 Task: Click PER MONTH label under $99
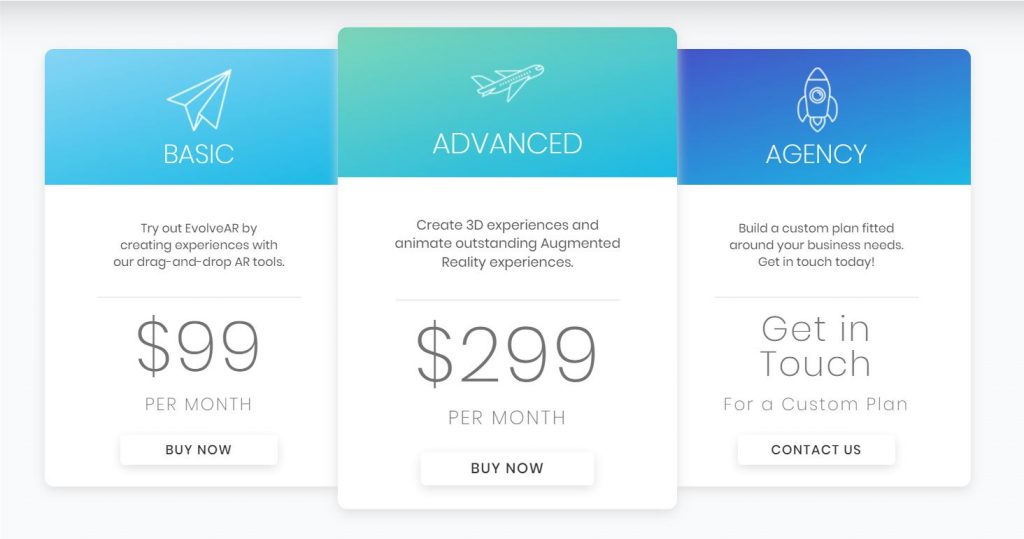(199, 404)
